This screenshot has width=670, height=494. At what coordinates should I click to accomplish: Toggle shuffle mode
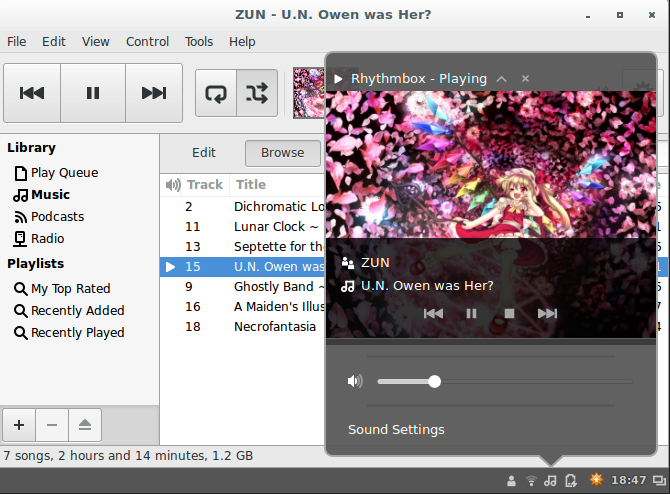click(x=257, y=93)
